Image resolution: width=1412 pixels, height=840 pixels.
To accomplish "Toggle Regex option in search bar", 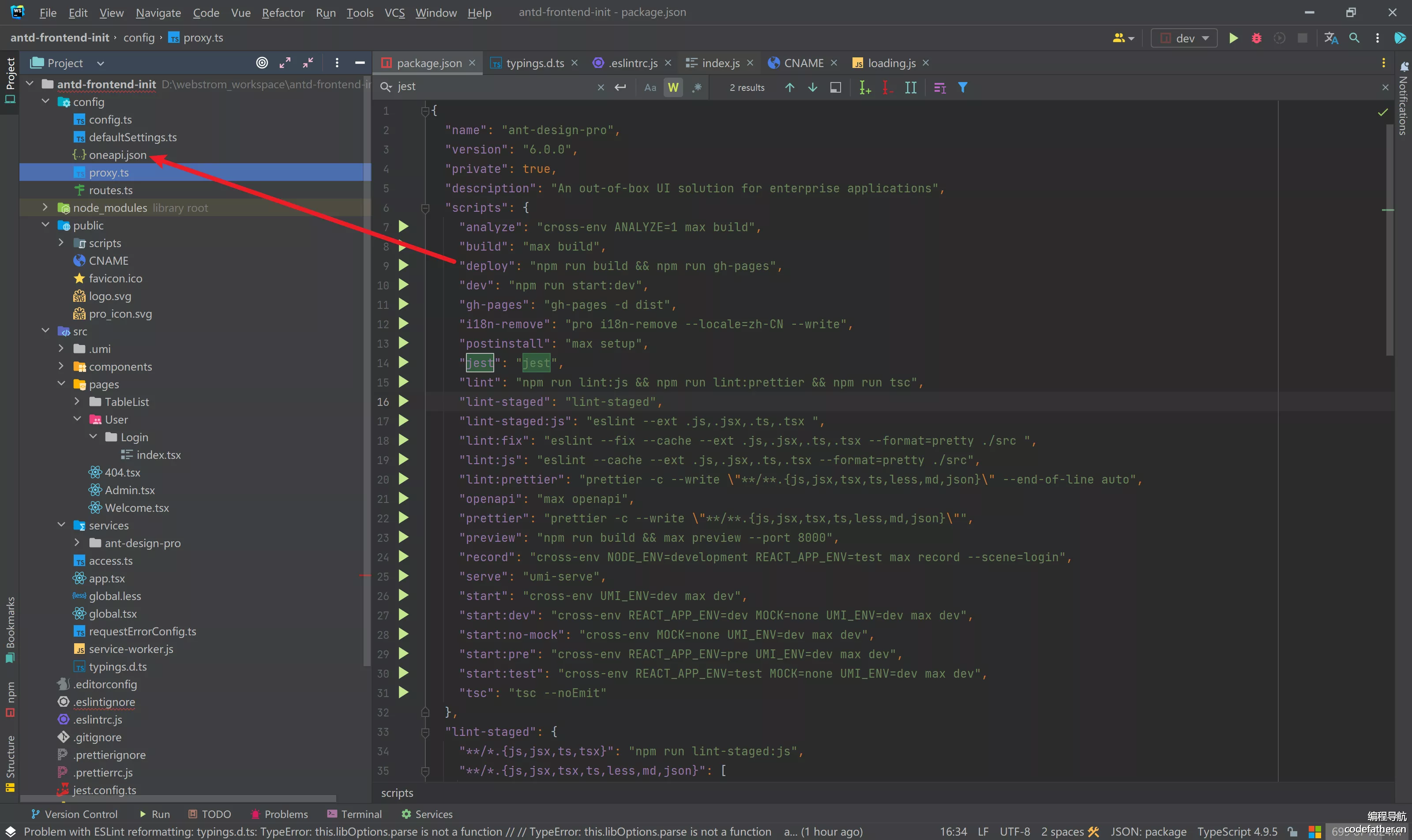I will tap(697, 87).
